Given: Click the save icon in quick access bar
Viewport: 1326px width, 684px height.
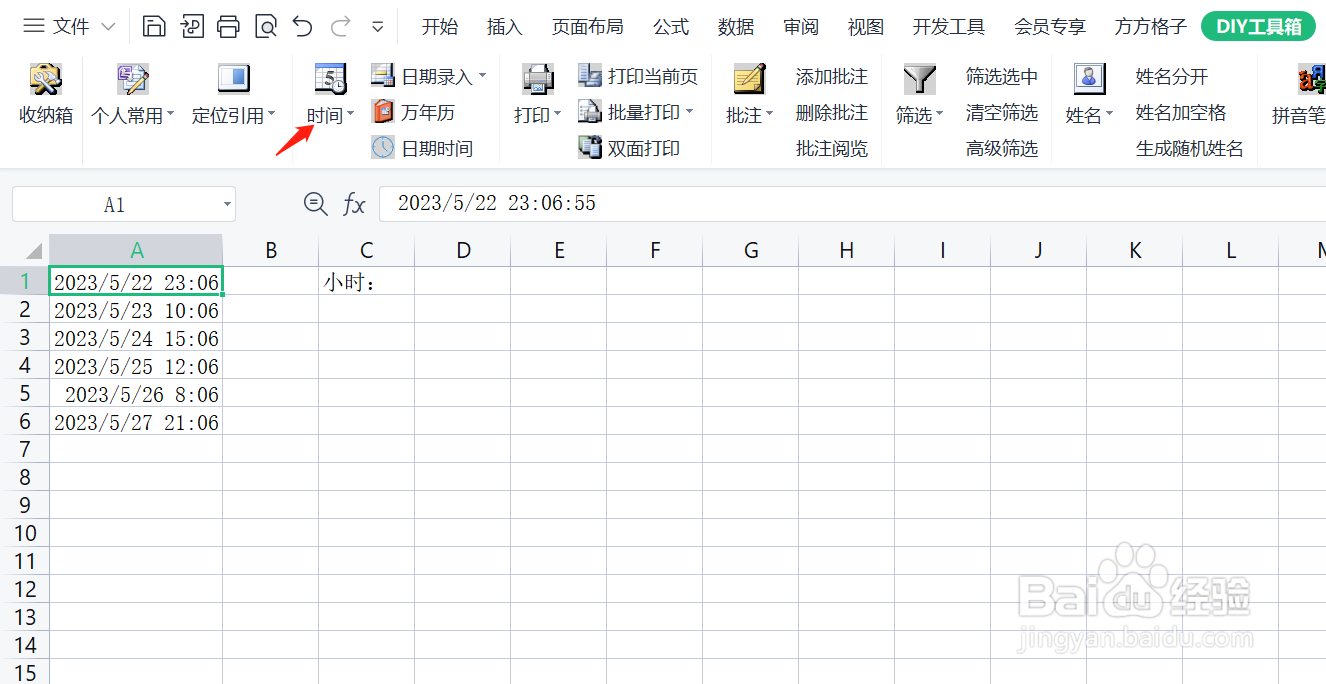Looking at the screenshot, I should pyautogui.click(x=154, y=26).
